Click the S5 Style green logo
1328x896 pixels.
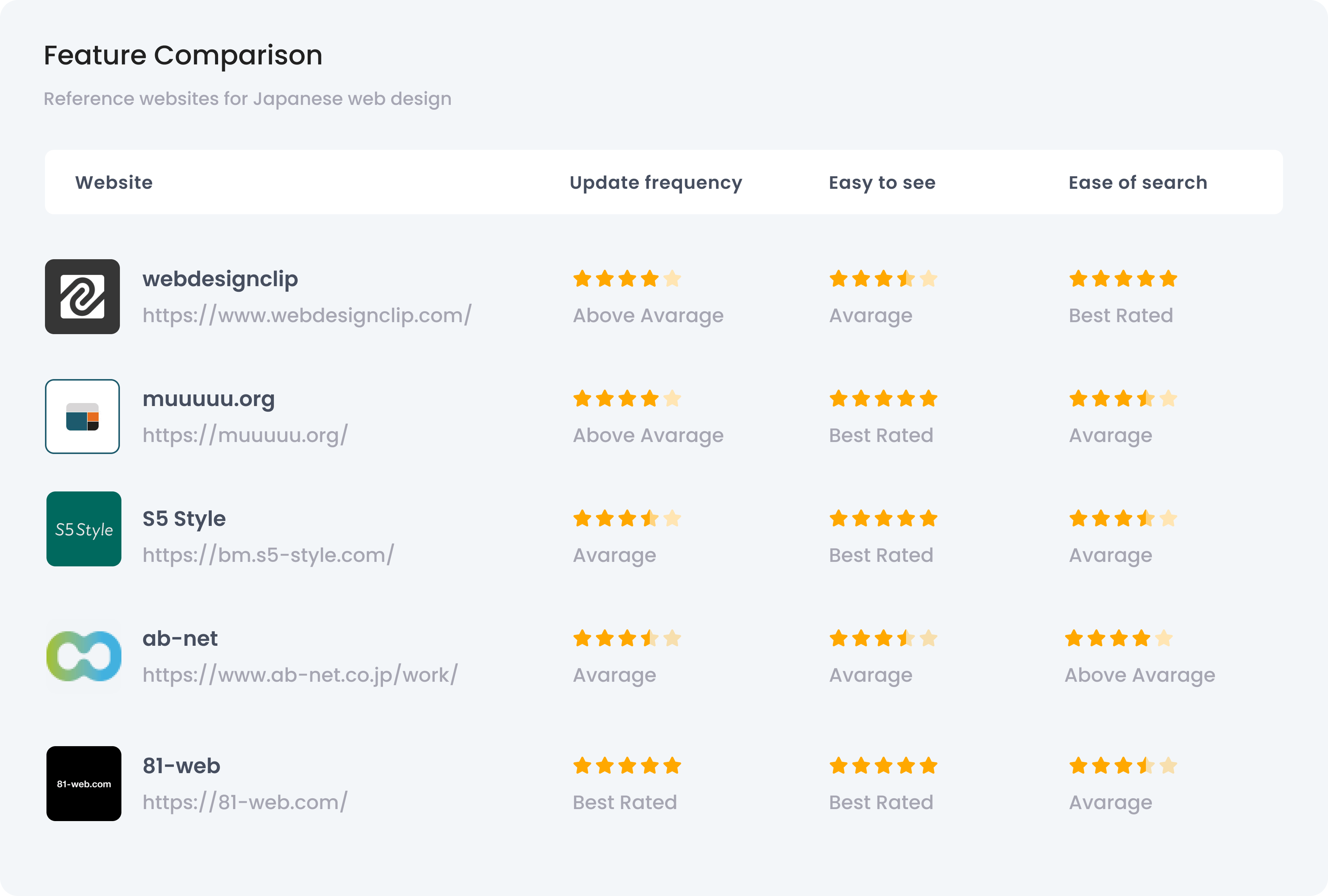84,529
